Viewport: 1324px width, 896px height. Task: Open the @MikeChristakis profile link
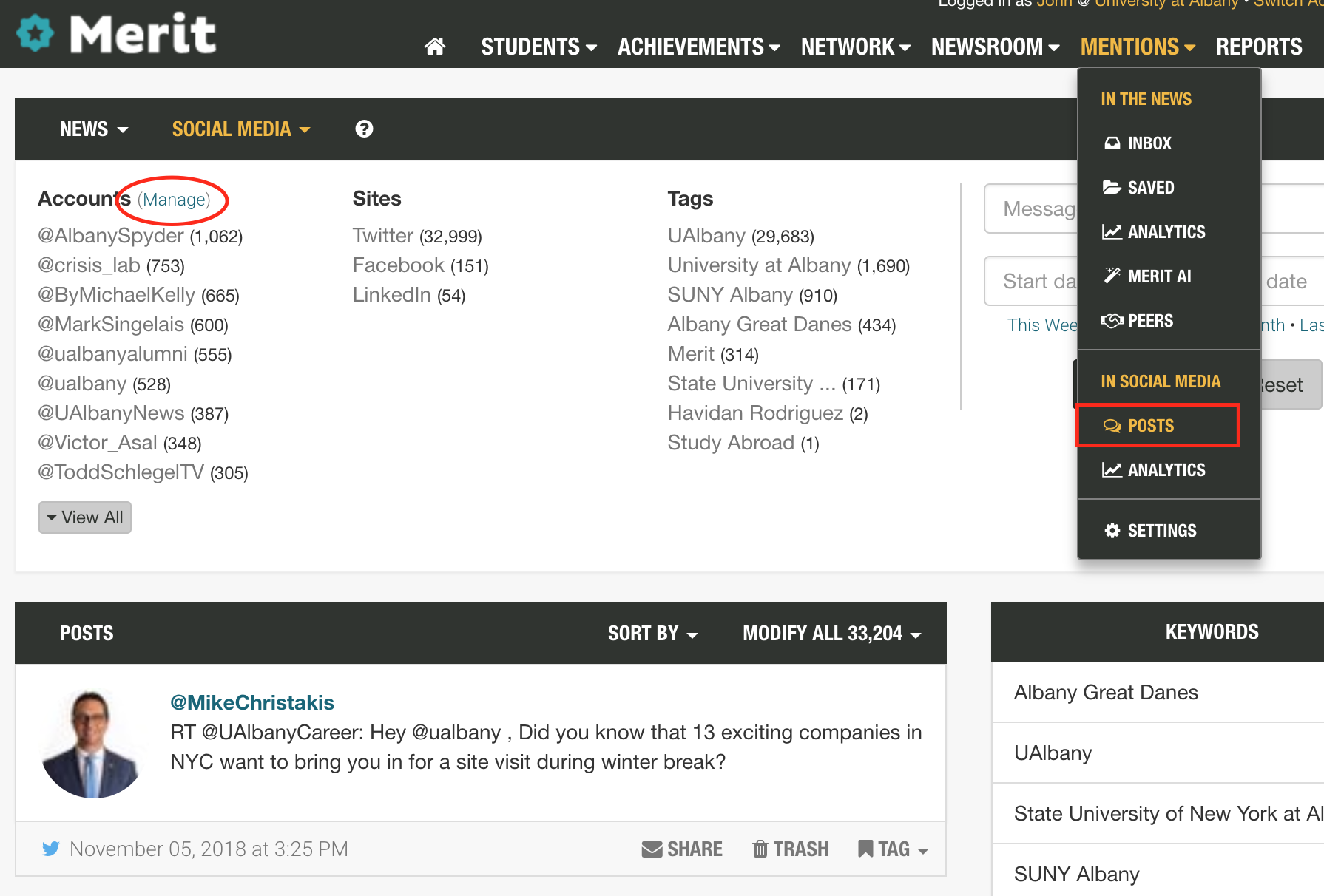(252, 702)
